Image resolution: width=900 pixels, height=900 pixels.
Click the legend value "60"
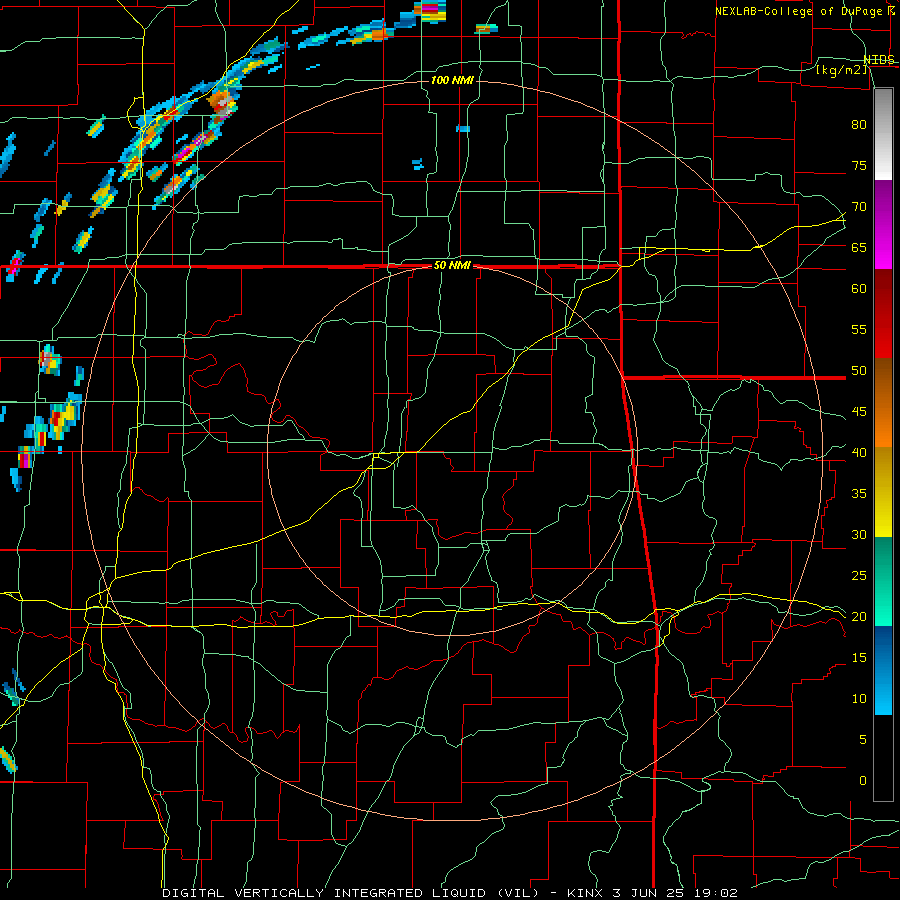[859, 288]
